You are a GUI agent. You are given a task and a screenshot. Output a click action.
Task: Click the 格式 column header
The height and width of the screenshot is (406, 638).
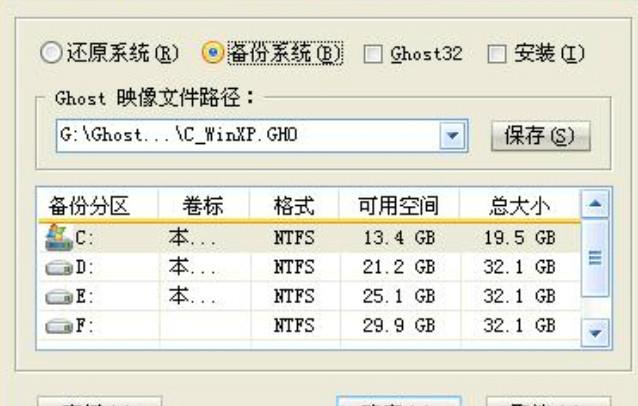294,205
